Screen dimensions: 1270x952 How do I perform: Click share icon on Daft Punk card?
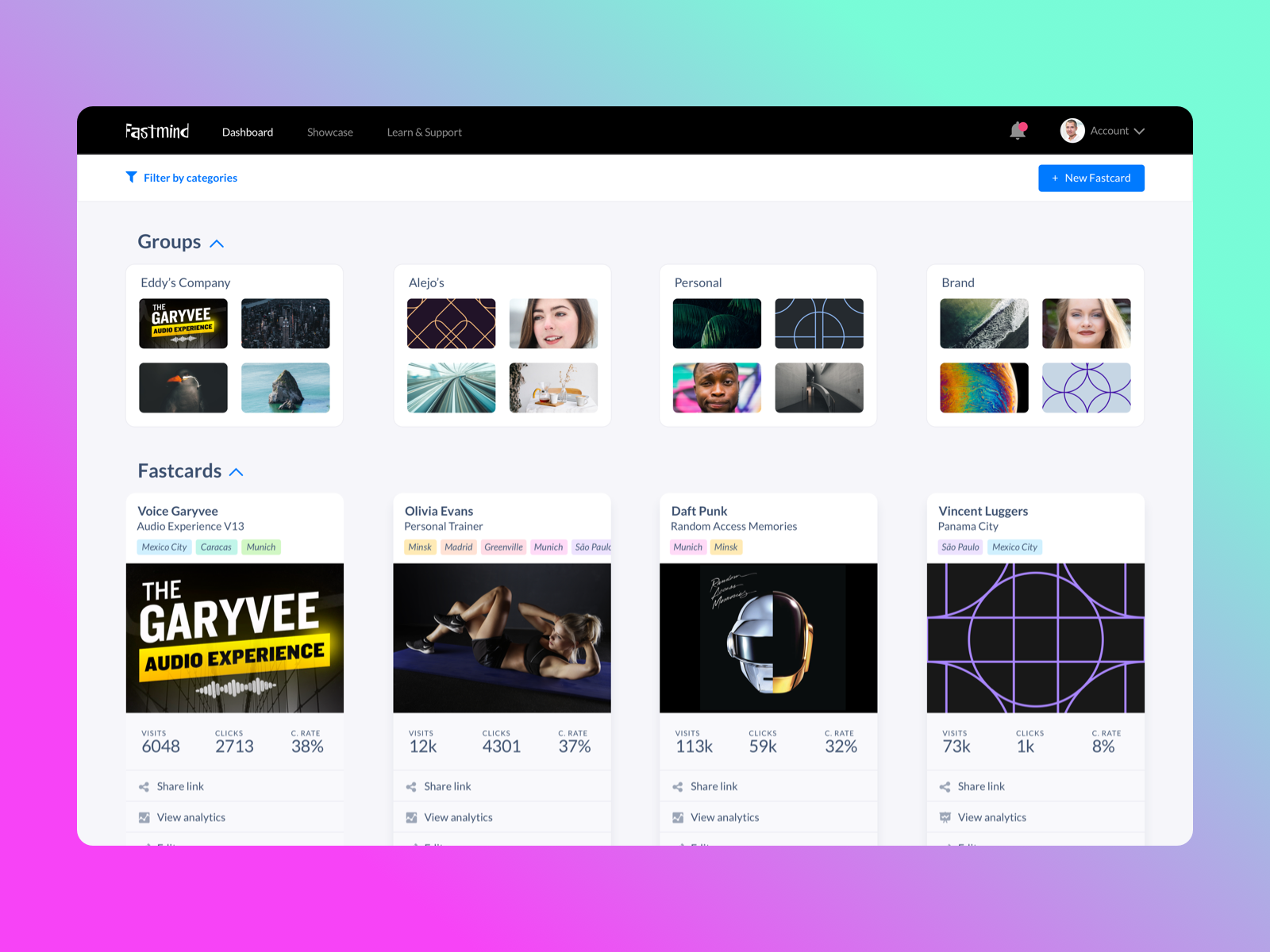[x=678, y=787]
